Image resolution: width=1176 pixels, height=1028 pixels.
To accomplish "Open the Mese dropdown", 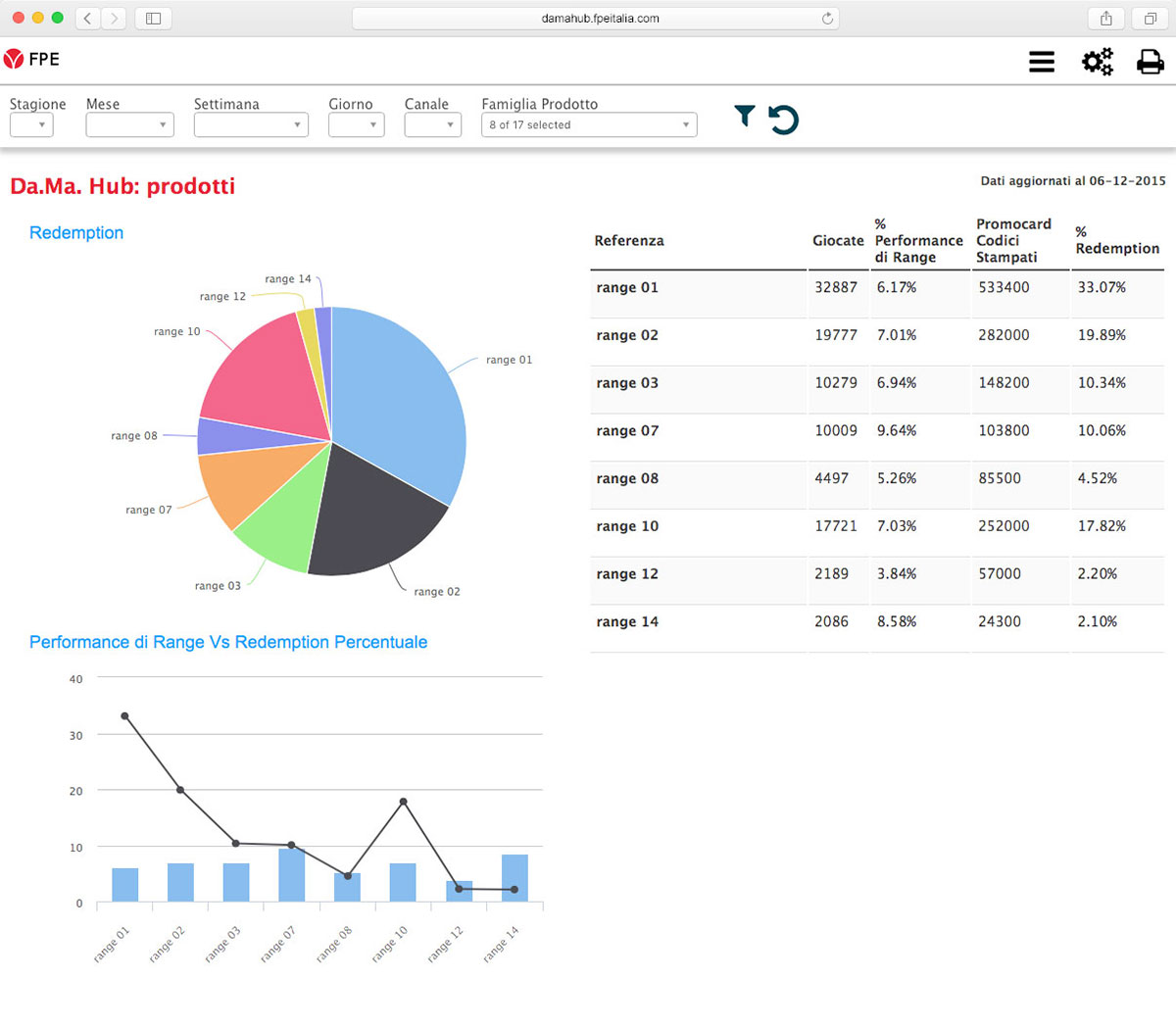I will click(129, 125).
